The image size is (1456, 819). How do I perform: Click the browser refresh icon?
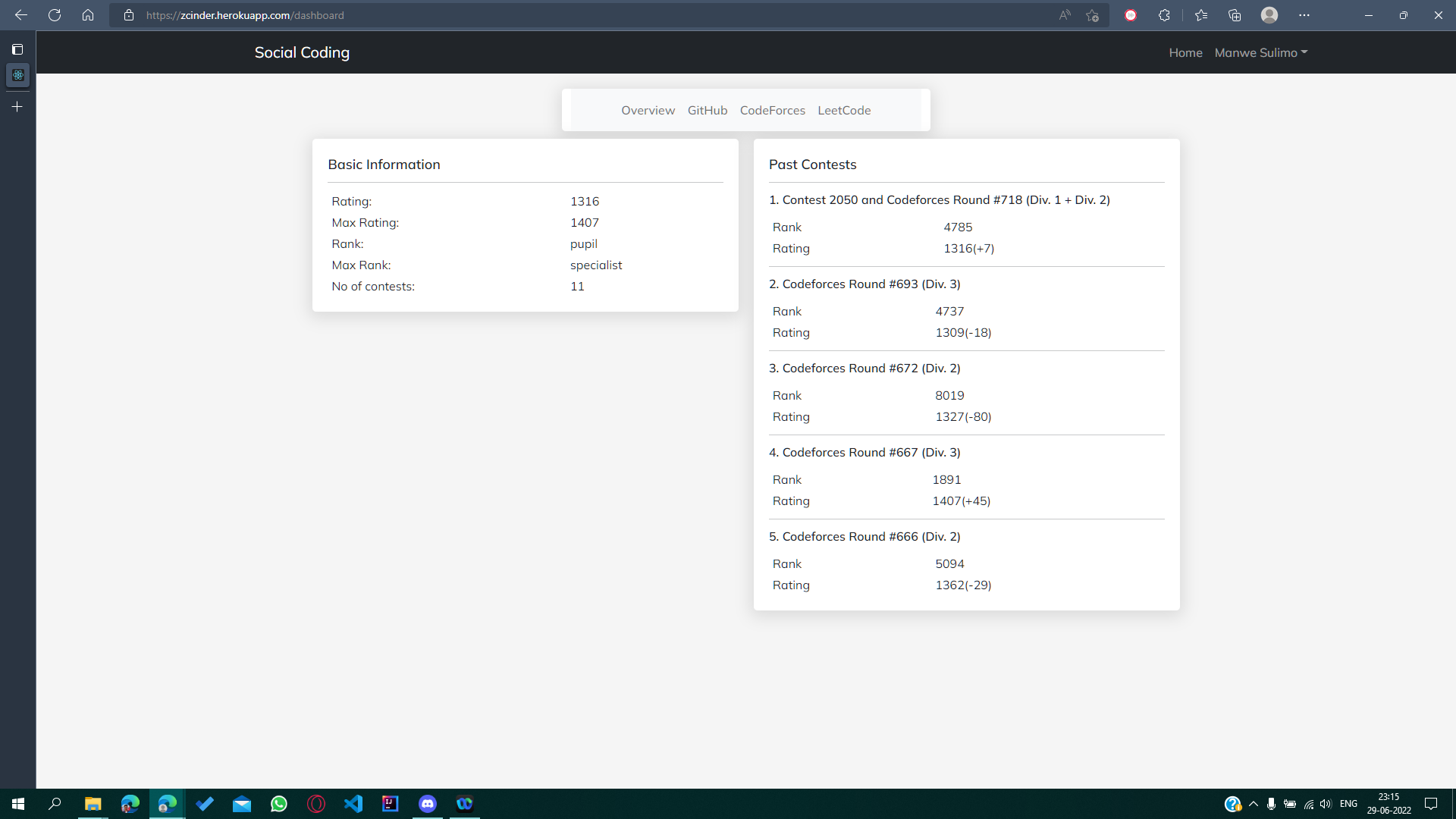(x=55, y=15)
